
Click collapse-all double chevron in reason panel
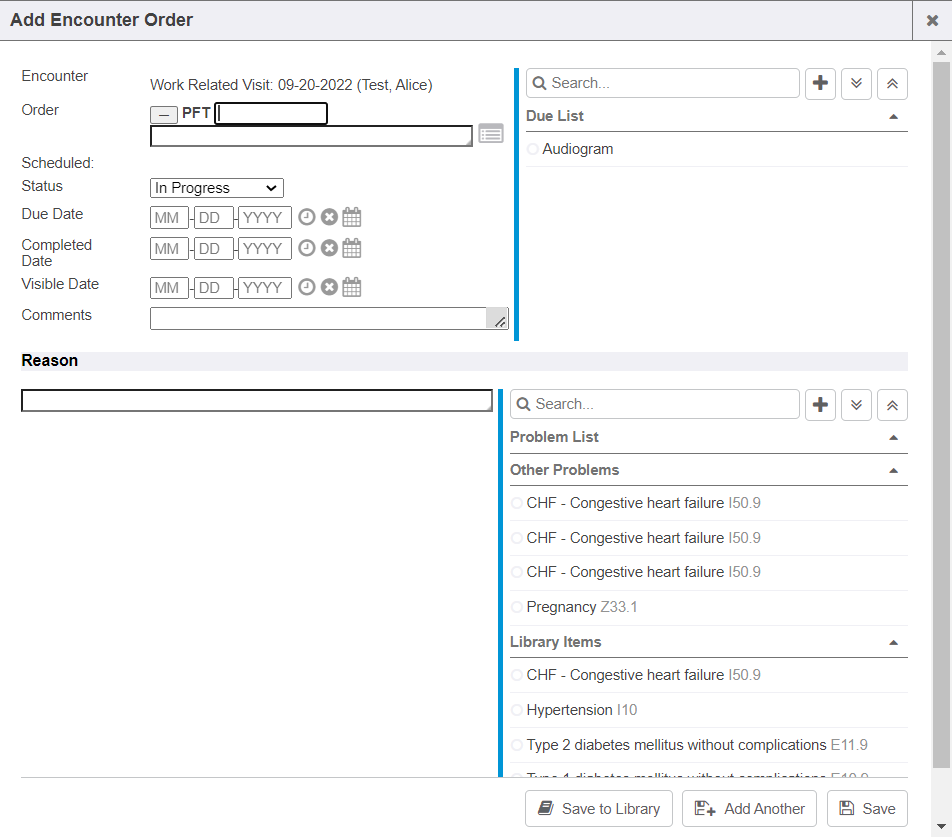point(892,405)
